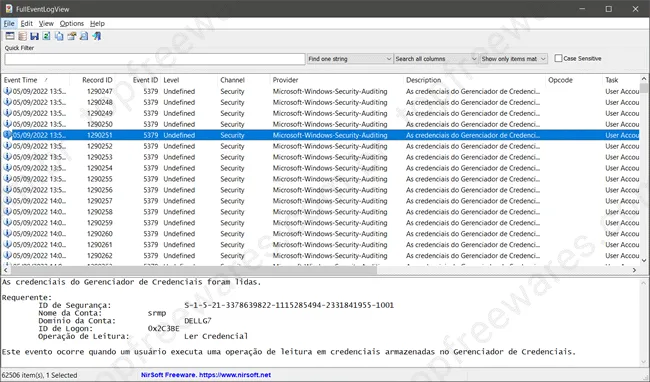This screenshot has width=650, height=382.
Task: Open the 'Find one string' dropdown
Action: tap(350, 59)
